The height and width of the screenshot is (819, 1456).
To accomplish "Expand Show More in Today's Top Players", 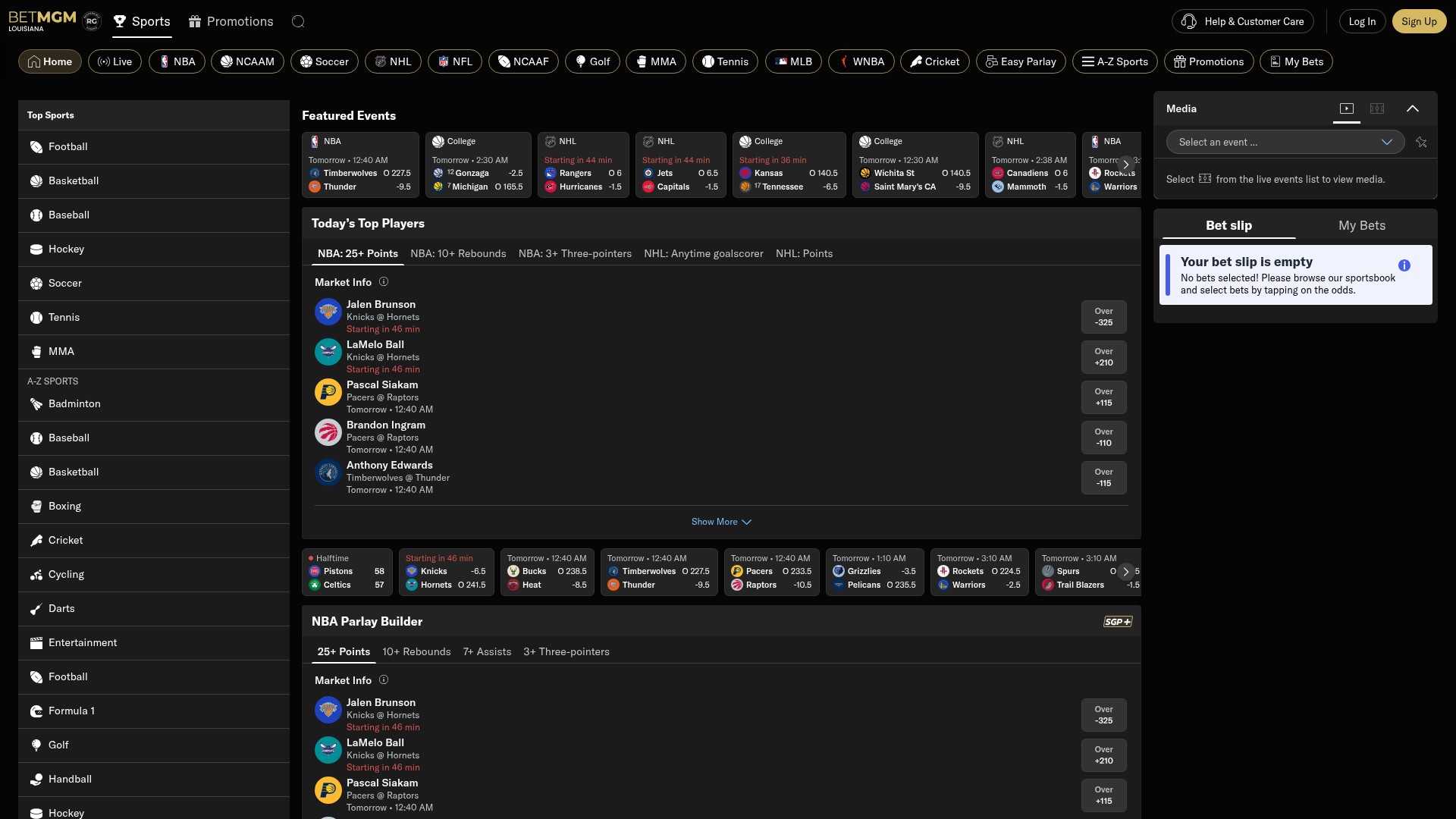I will click(721, 522).
